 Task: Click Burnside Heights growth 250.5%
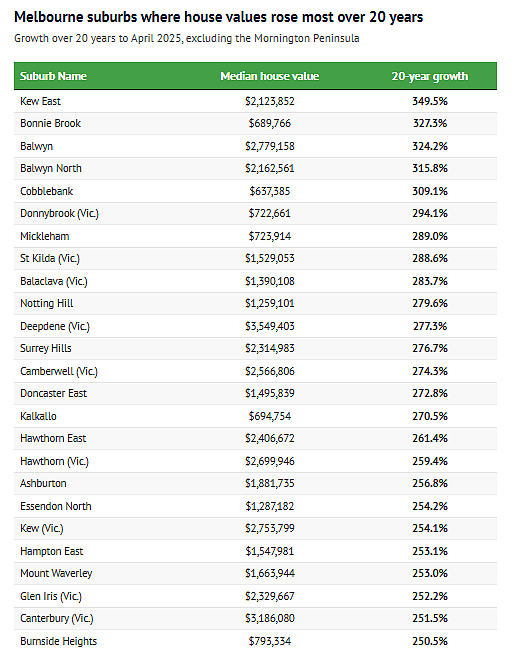[430, 641]
